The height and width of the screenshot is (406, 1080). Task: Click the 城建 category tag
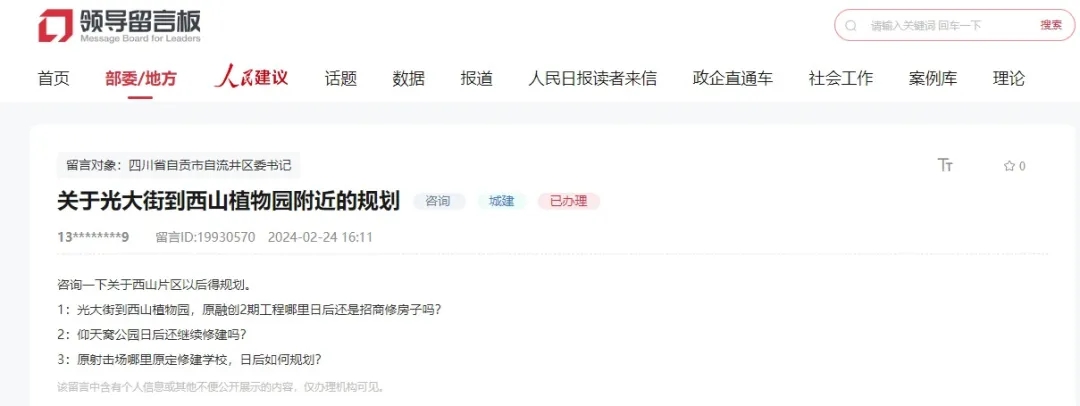point(501,201)
